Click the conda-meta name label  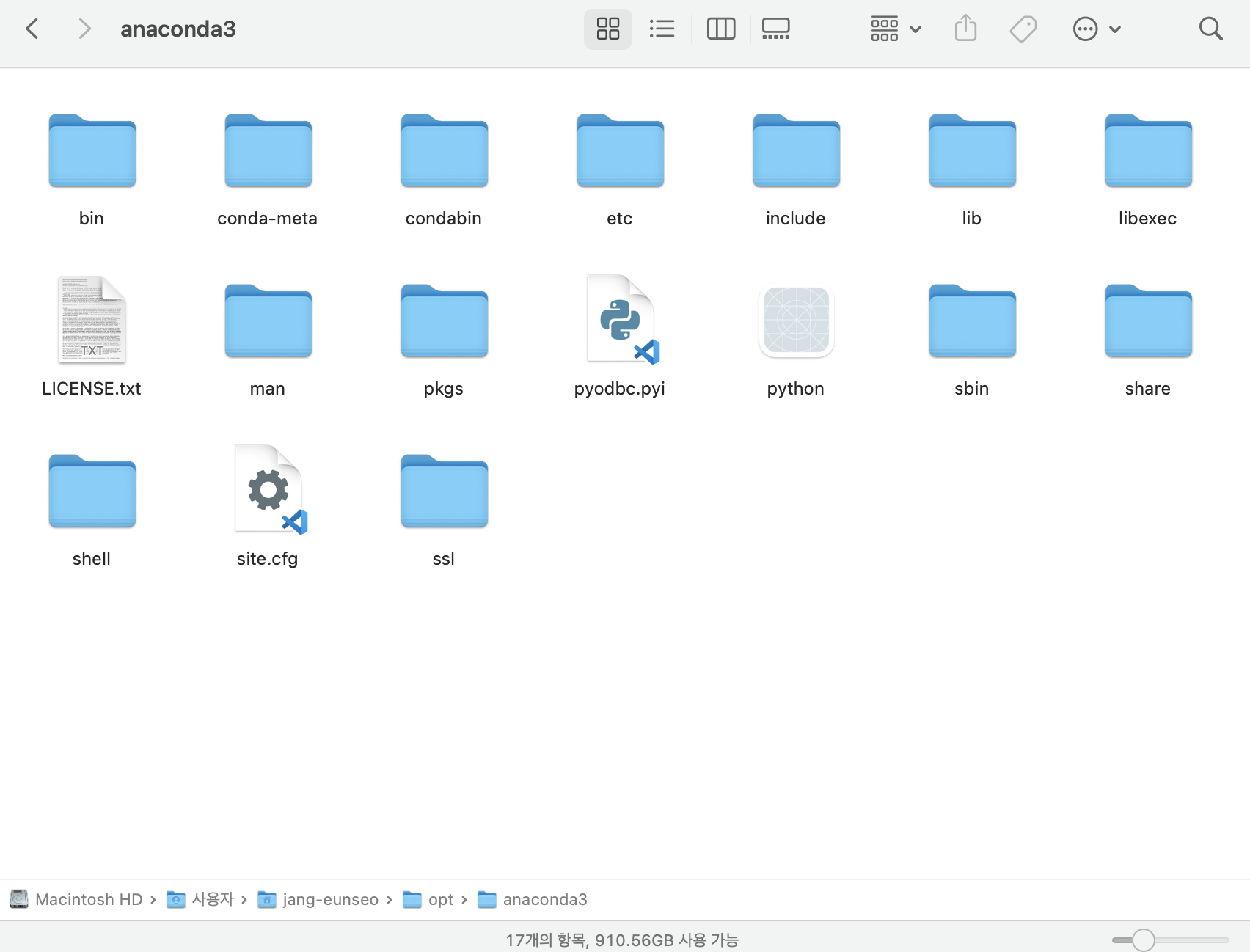268,219
